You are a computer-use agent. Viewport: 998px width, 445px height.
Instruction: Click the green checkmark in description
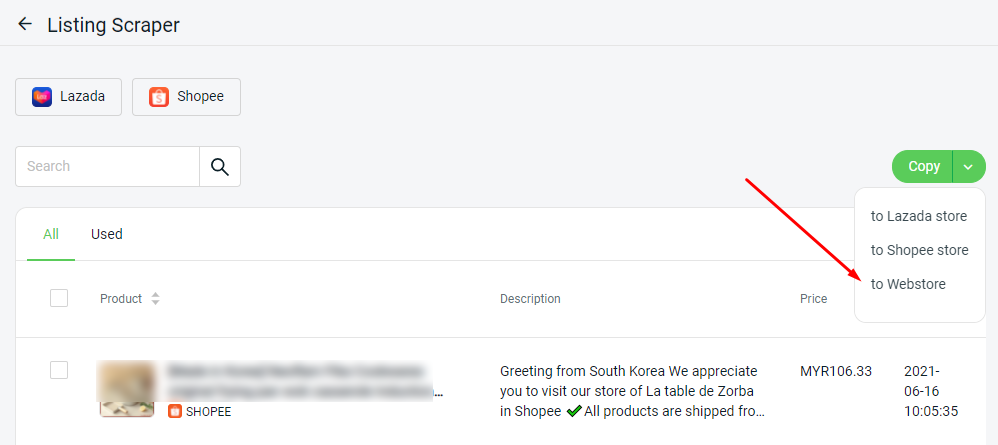tap(574, 411)
